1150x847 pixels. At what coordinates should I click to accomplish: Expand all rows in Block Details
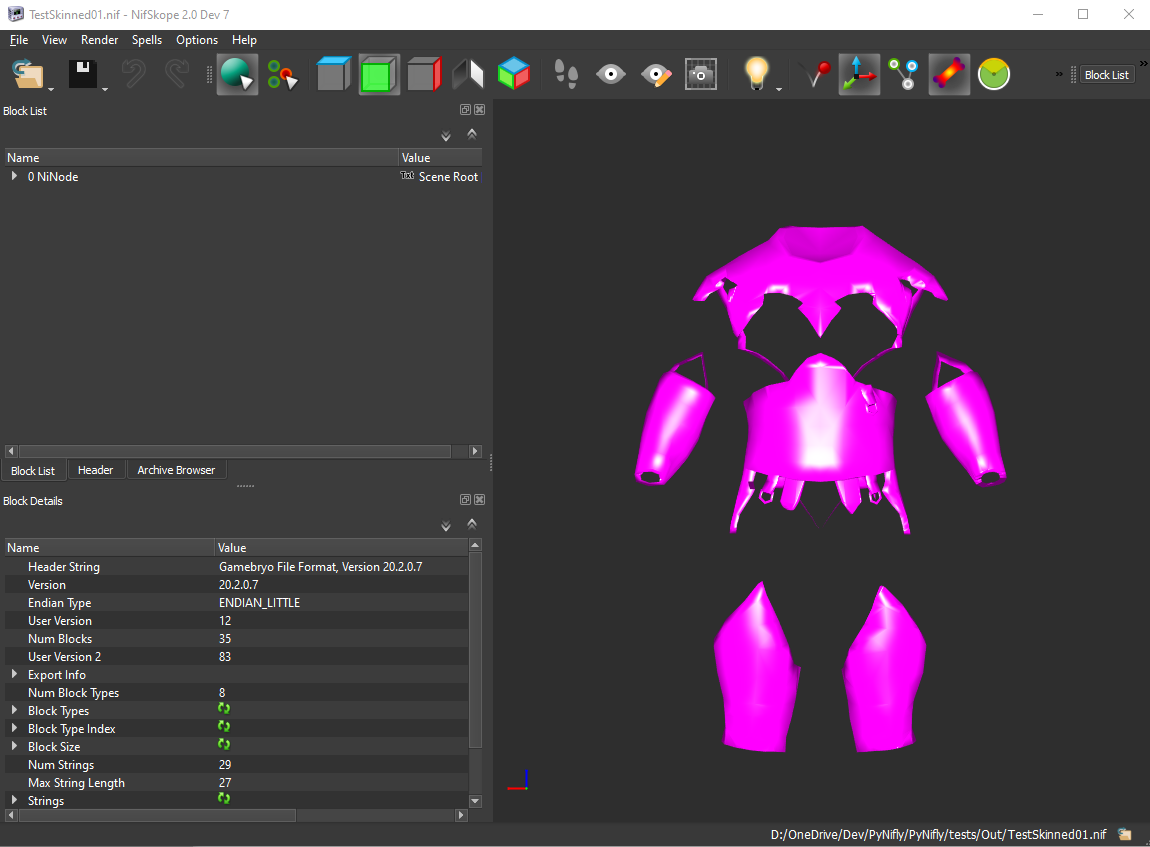tap(446, 525)
